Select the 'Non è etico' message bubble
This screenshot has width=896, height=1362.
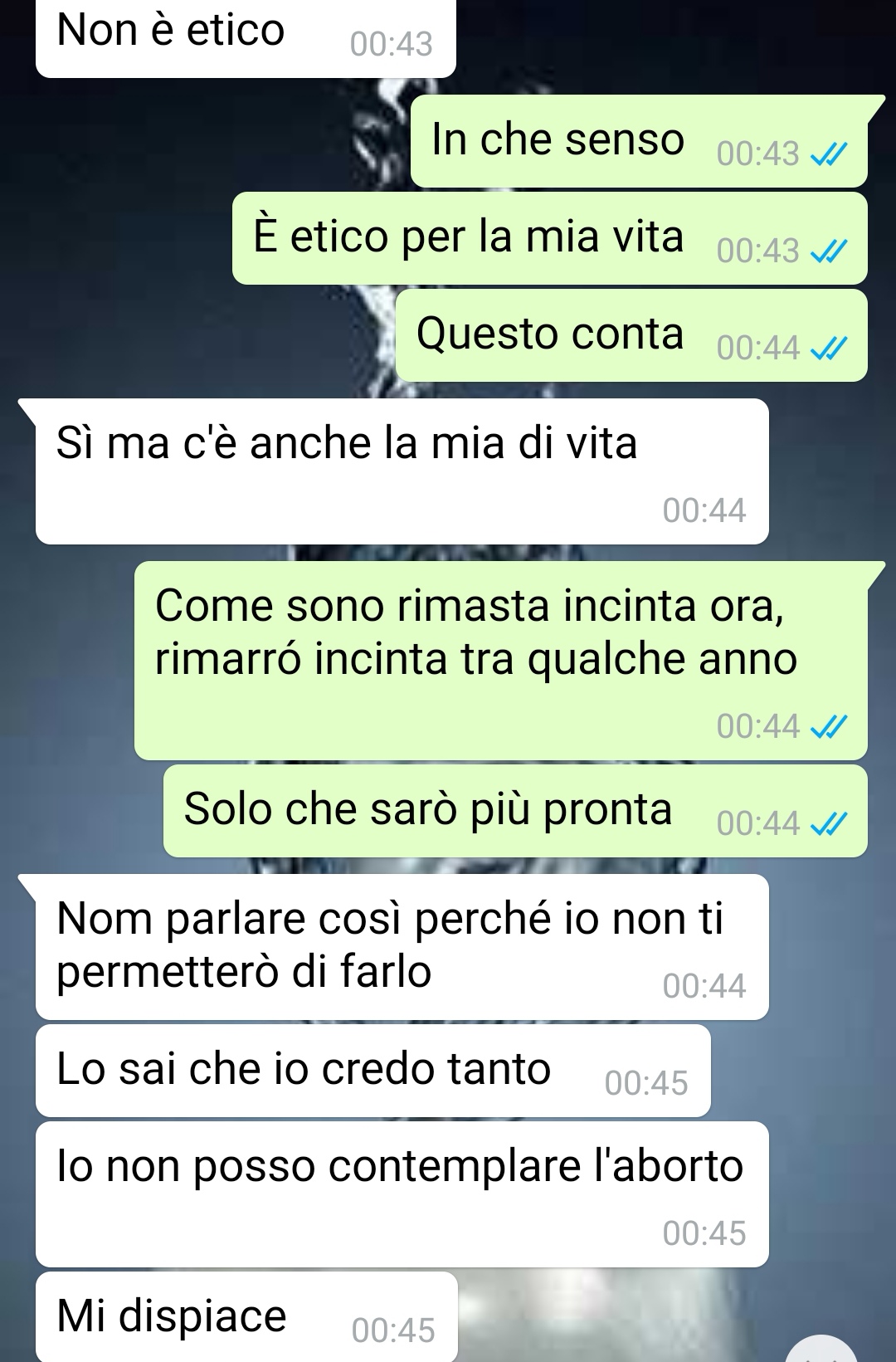pos(246,39)
